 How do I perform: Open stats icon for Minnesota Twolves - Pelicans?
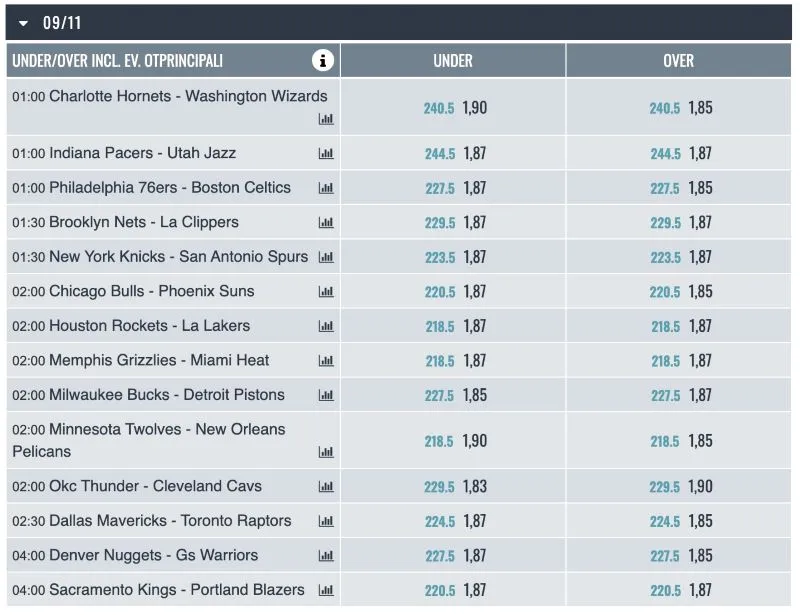point(326,452)
